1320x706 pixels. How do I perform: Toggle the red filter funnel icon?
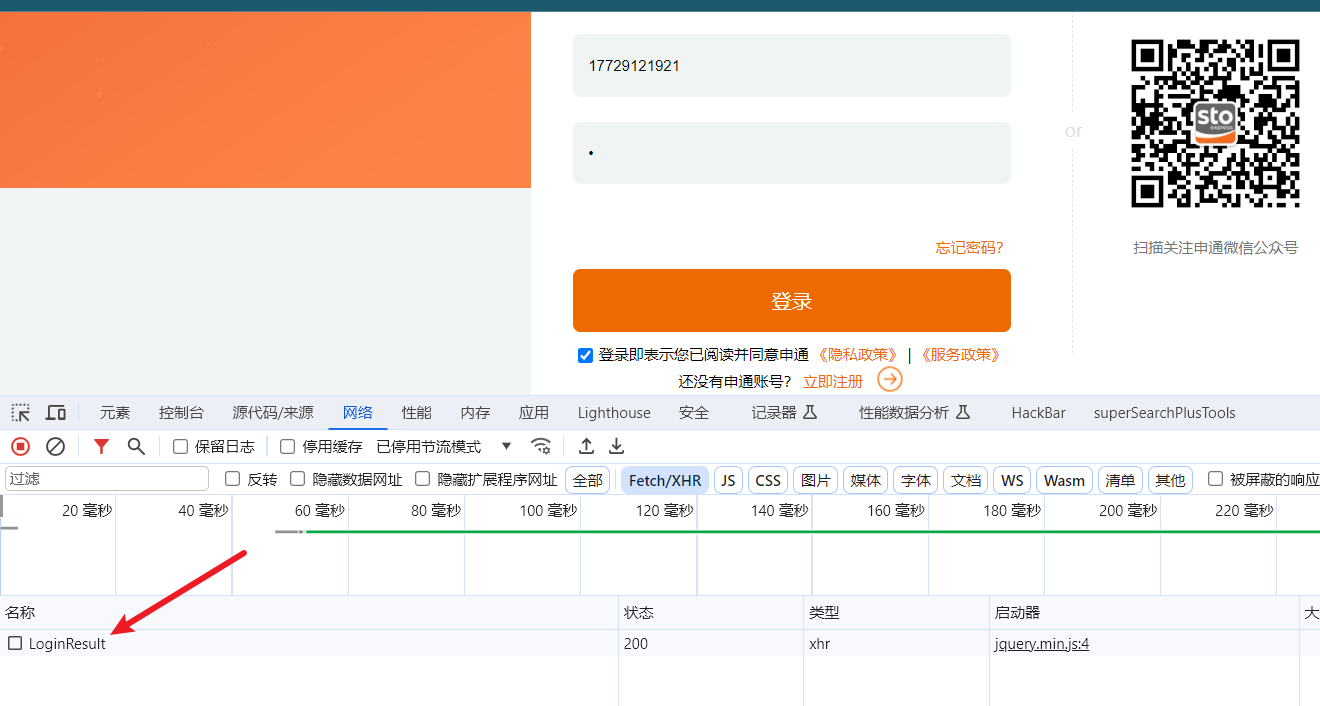click(101, 446)
